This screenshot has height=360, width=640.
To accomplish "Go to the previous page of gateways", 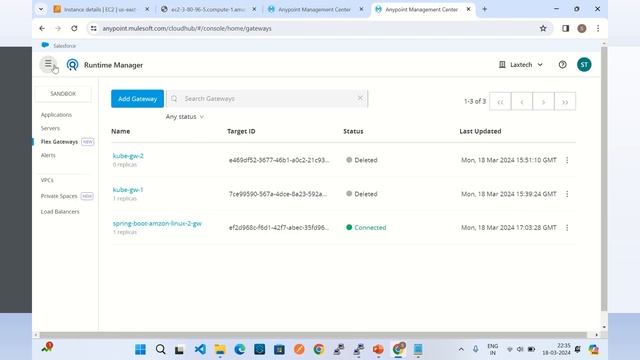I will pos(522,102).
